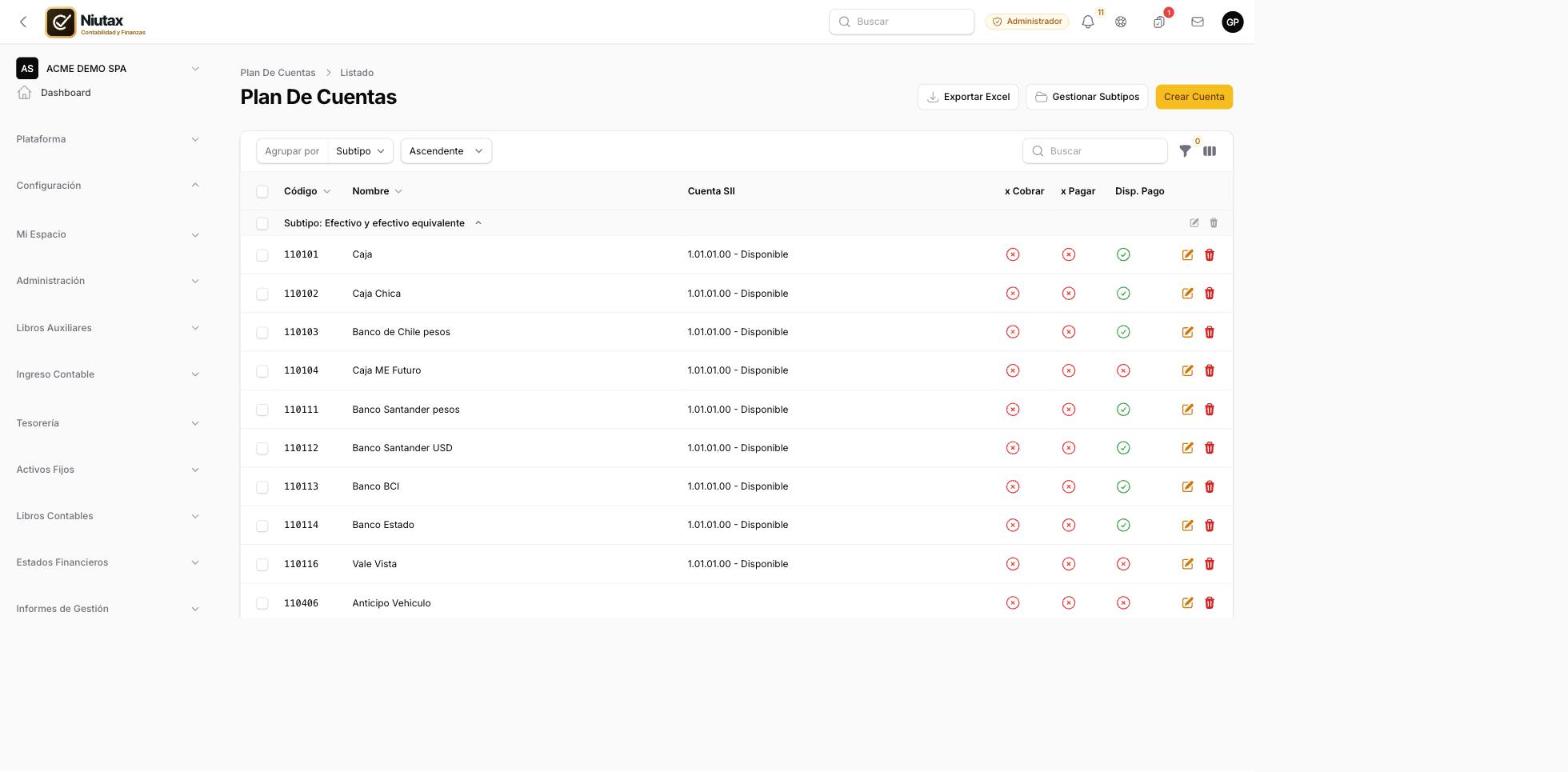This screenshot has height=772, width=1568.
Task: Edit the Vale Vista account
Action: [1188, 564]
